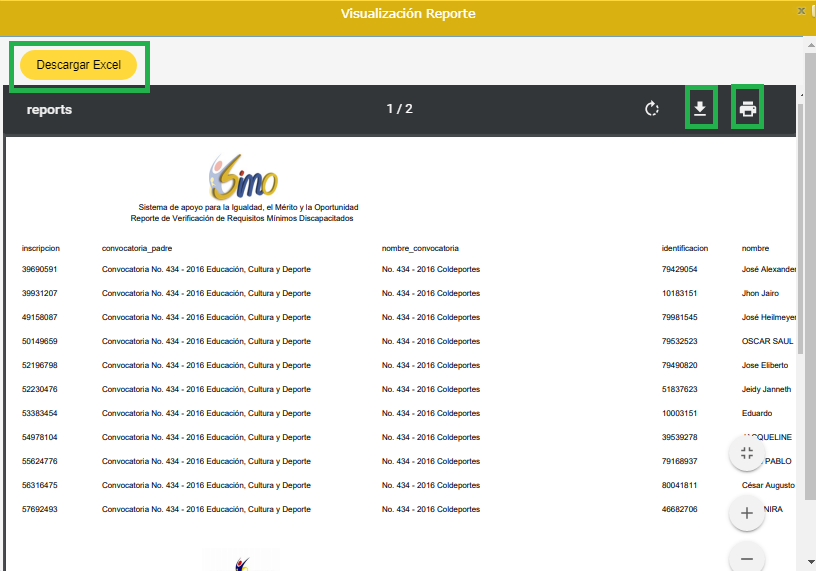Download the report PDF
This screenshot has width=816, height=571.
(700, 109)
